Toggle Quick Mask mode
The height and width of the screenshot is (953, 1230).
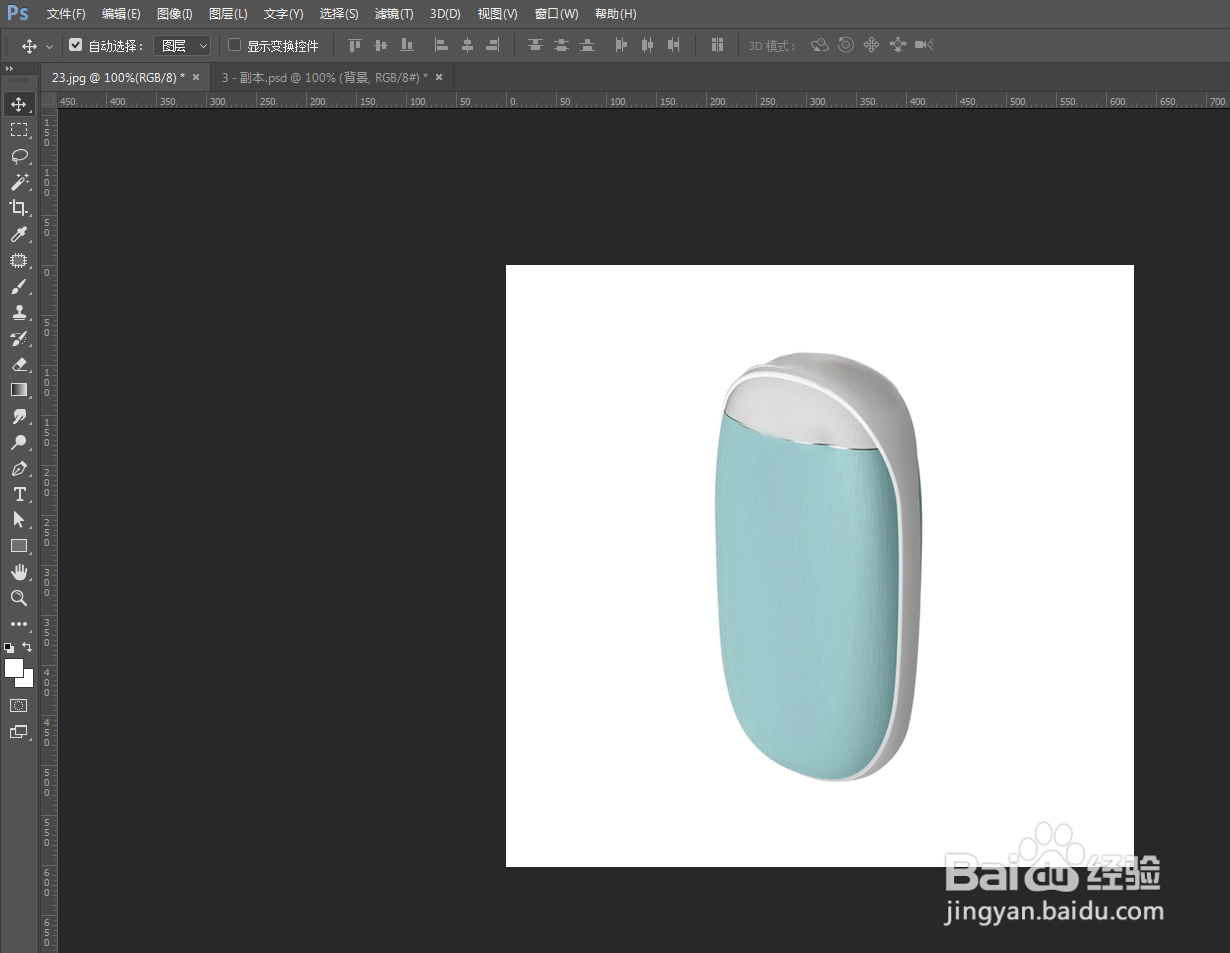point(19,705)
